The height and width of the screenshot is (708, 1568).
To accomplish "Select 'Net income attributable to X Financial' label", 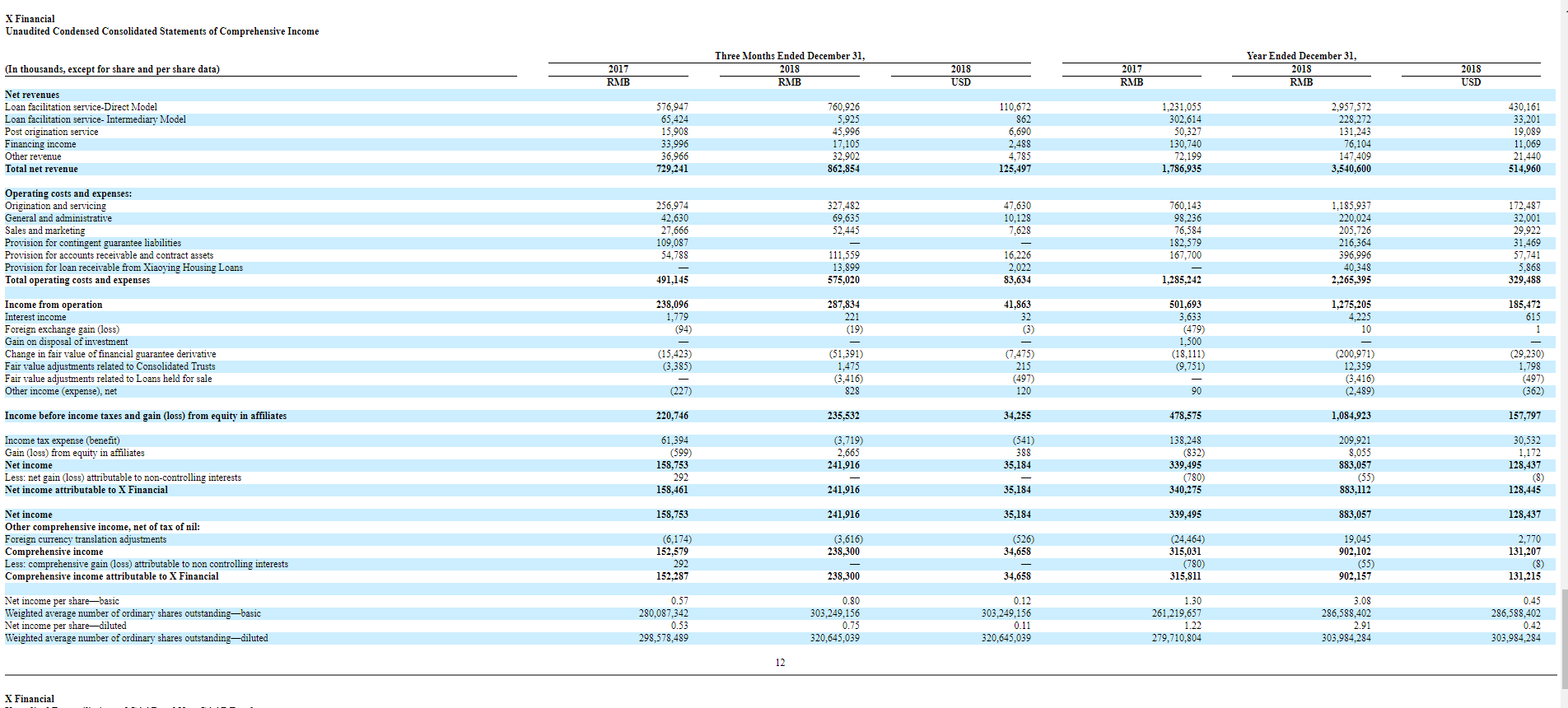I will coord(86,490).
